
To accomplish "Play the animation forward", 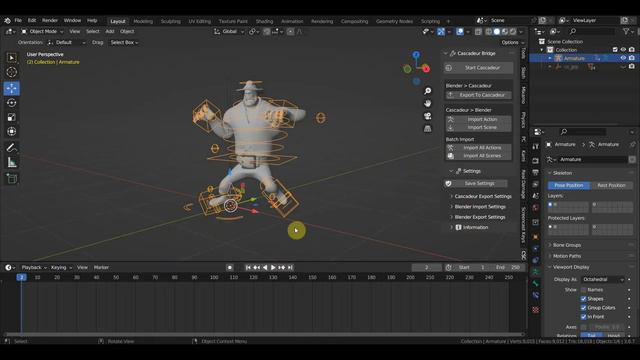I will [x=273, y=267].
